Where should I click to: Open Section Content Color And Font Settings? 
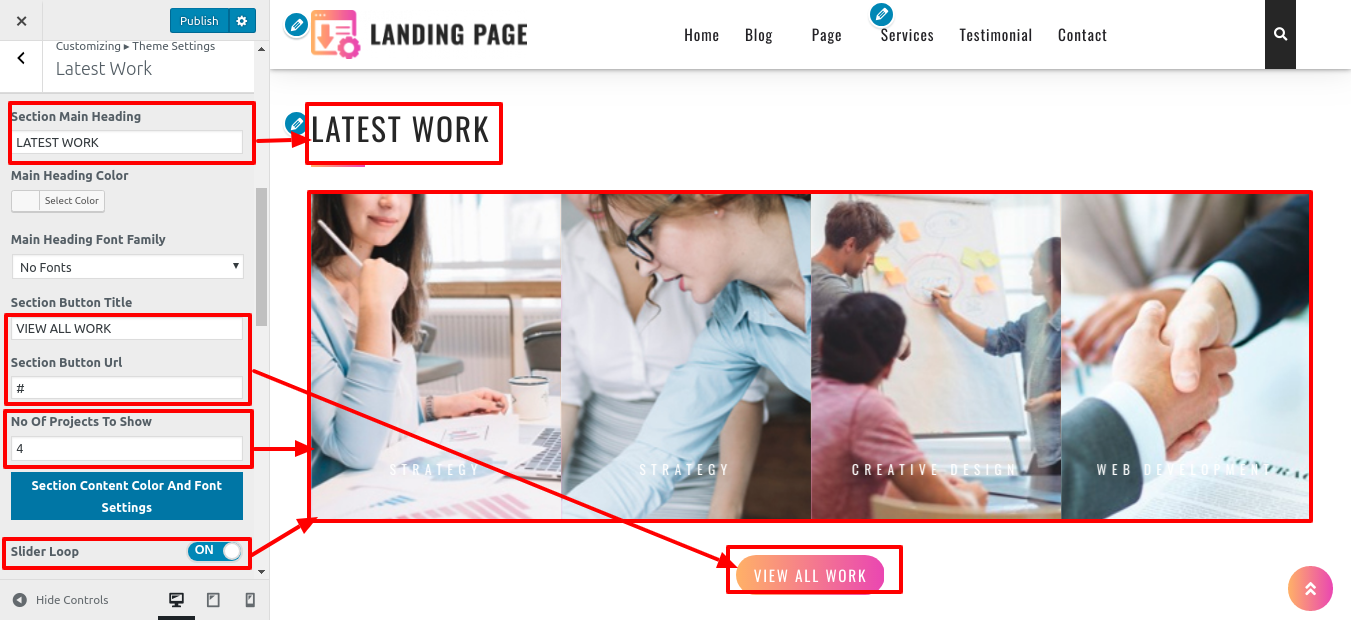pyautogui.click(x=127, y=496)
